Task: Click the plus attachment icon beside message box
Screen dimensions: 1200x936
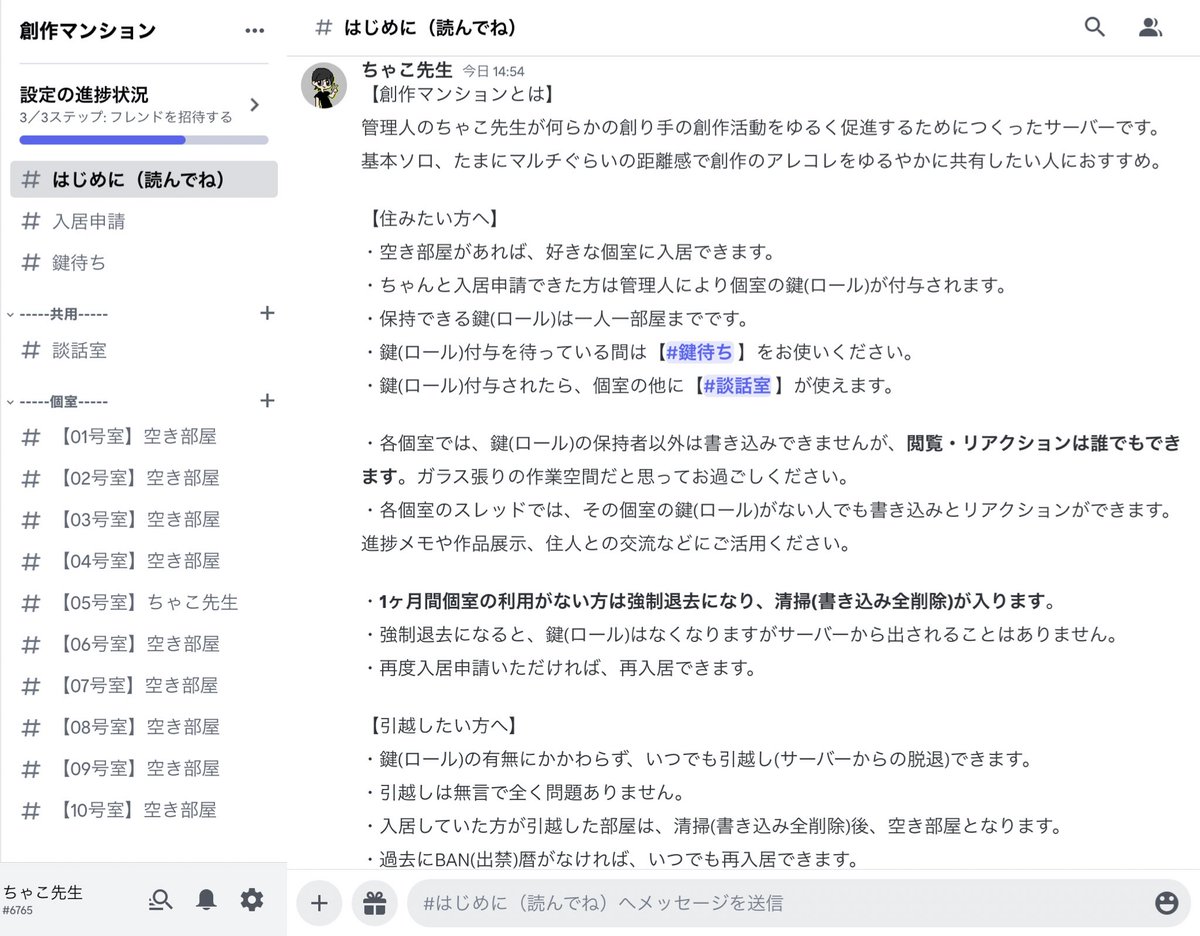Action: pos(319,902)
